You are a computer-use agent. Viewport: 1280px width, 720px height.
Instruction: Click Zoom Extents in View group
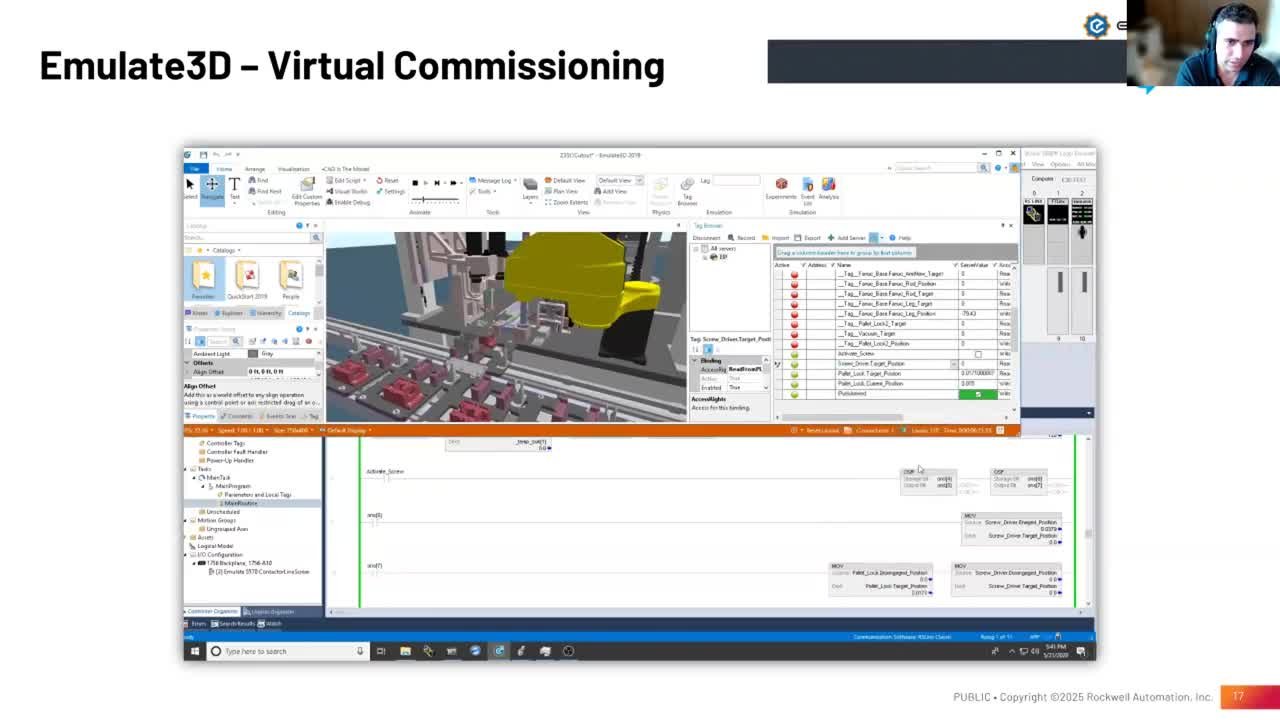567,202
